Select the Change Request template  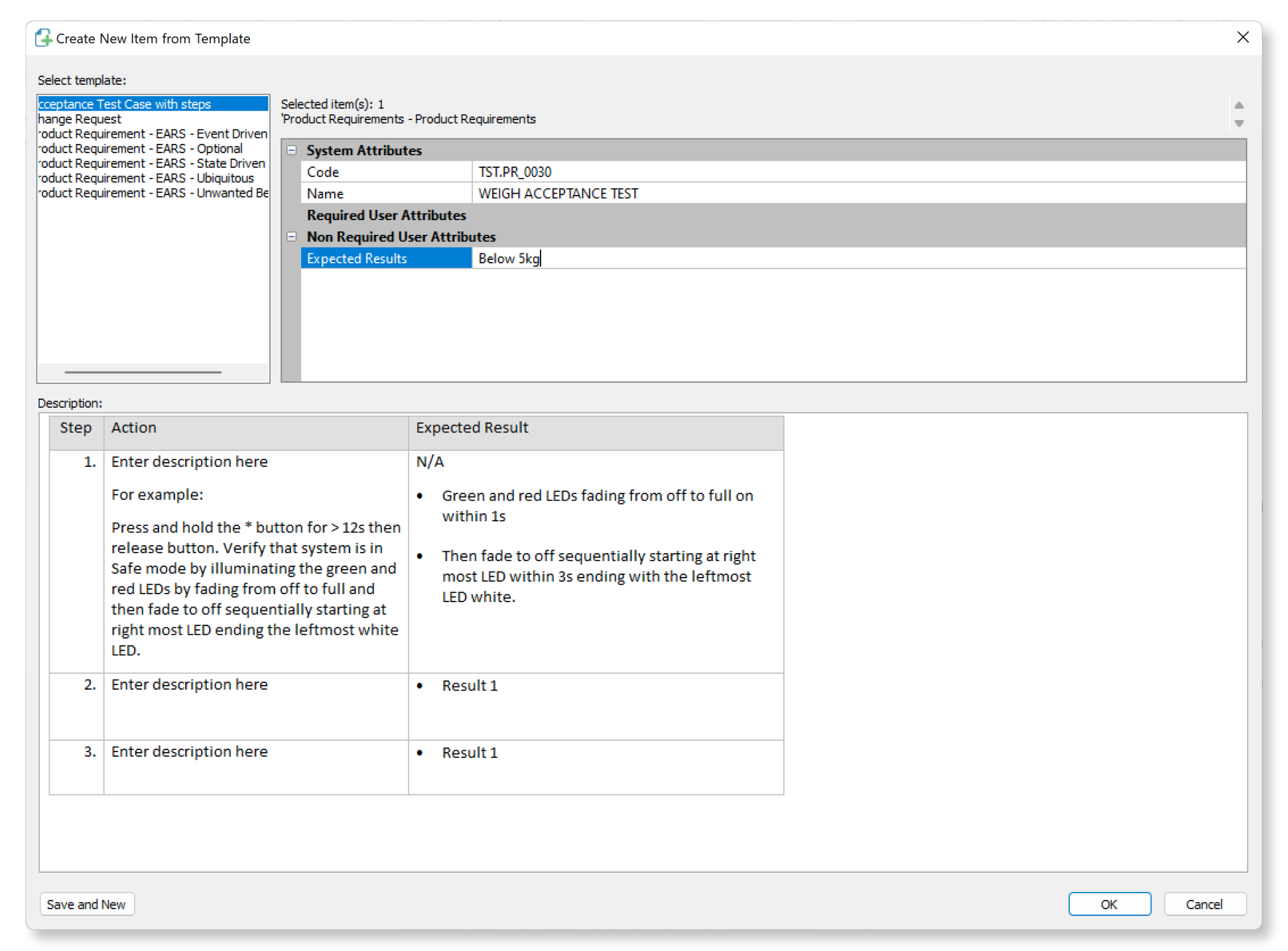(80, 119)
